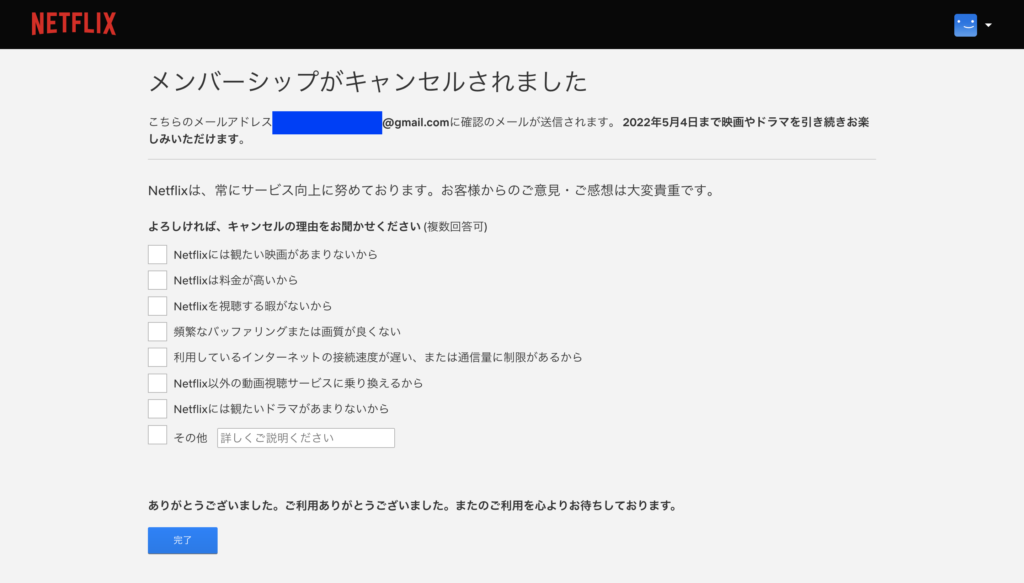1024x583 pixels.
Task: Click the 'ありがとうございました' thank-you message
Action: [x=412, y=505]
